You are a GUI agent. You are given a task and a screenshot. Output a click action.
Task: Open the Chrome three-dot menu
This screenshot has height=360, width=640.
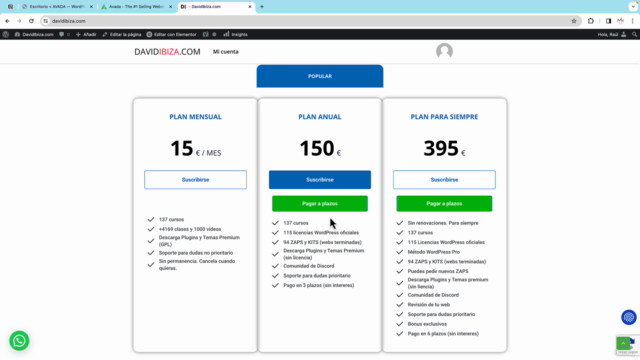click(x=633, y=21)
